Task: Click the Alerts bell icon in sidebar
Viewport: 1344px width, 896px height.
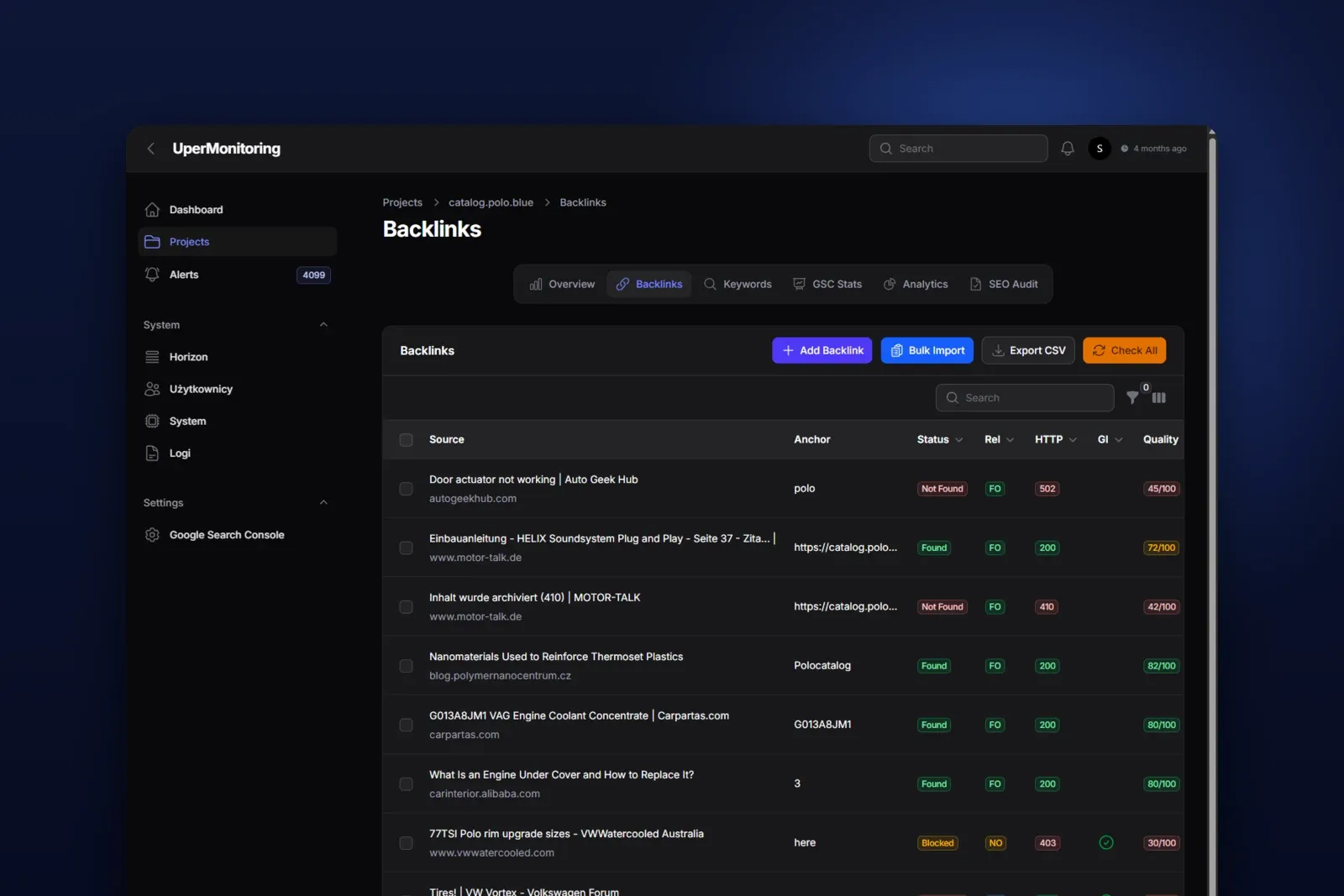Action: click(152, 275)
